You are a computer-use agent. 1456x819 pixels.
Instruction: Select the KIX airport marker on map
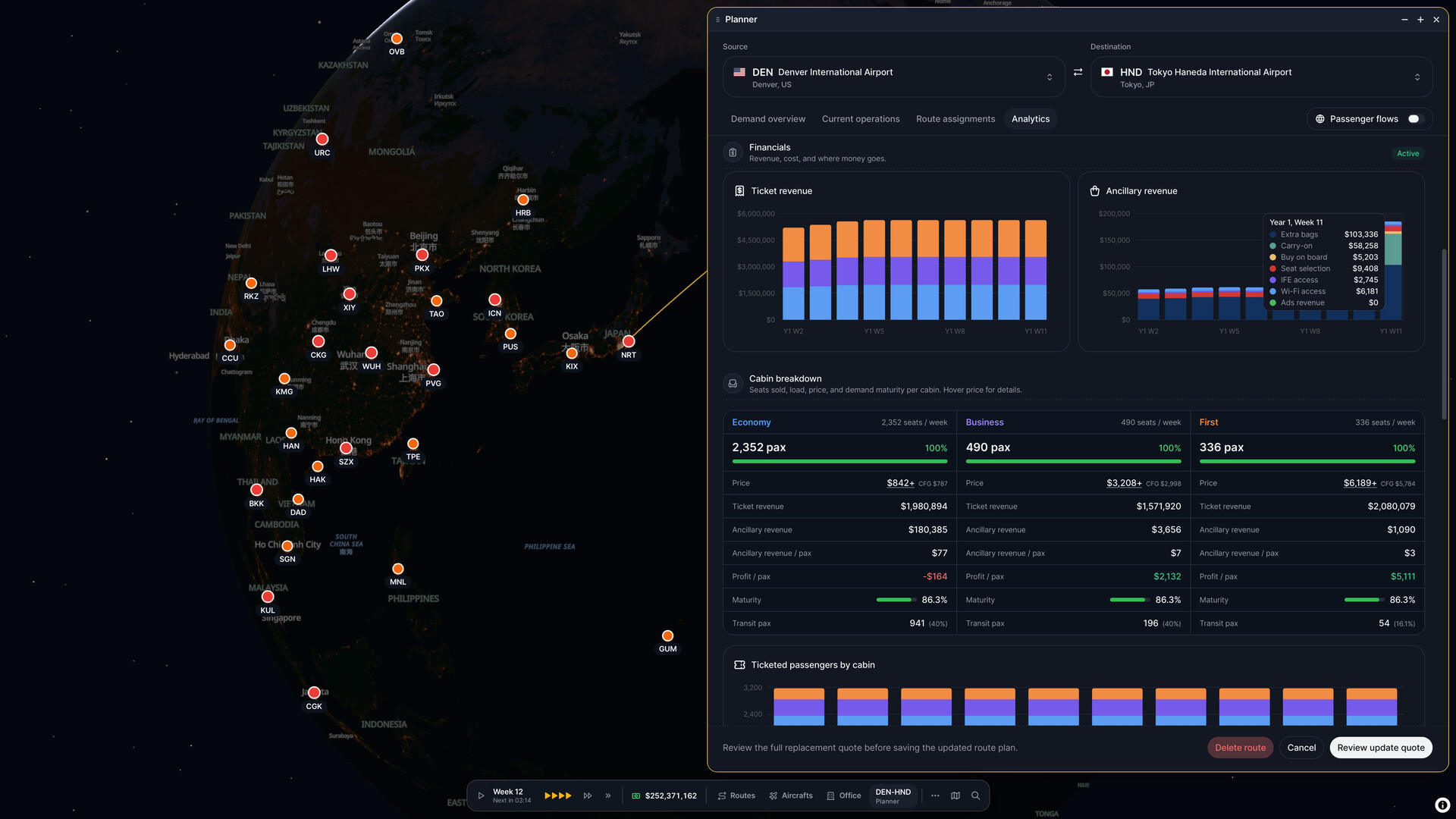572,353
